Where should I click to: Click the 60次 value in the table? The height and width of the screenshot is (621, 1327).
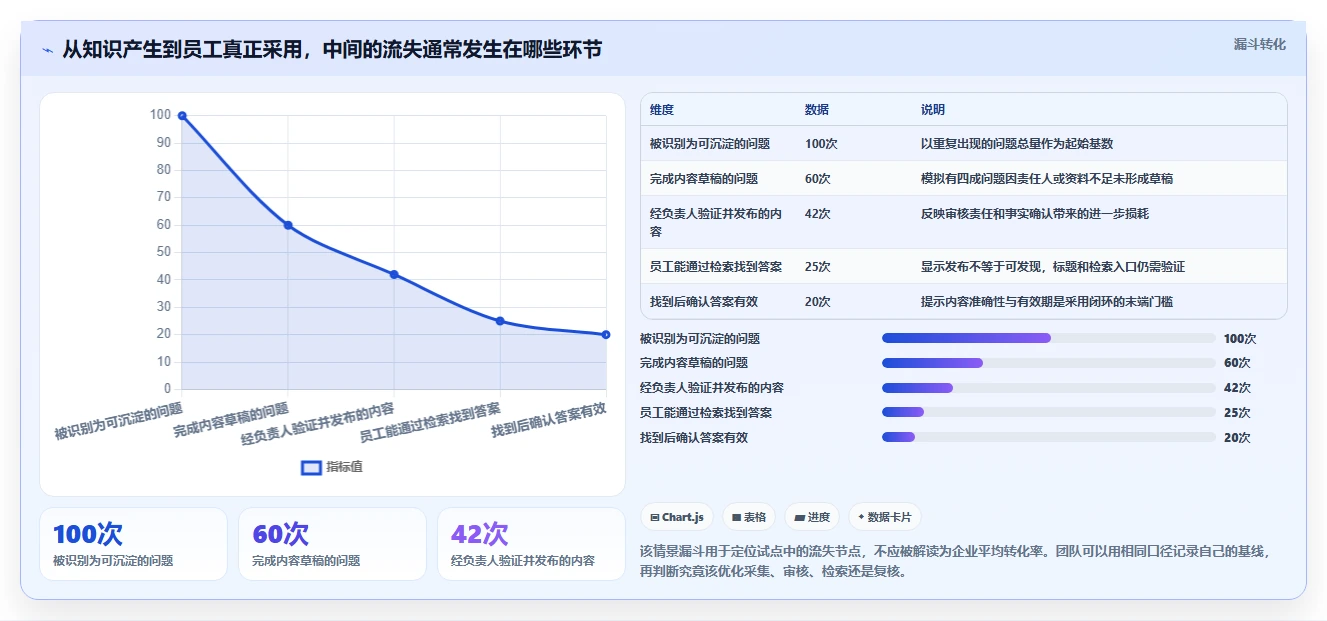[818, 179]
